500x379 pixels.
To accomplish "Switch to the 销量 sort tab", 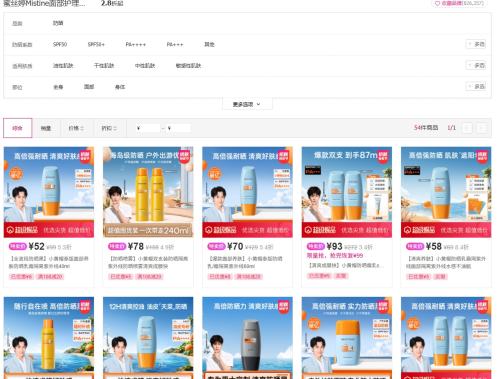I will 46,128.
